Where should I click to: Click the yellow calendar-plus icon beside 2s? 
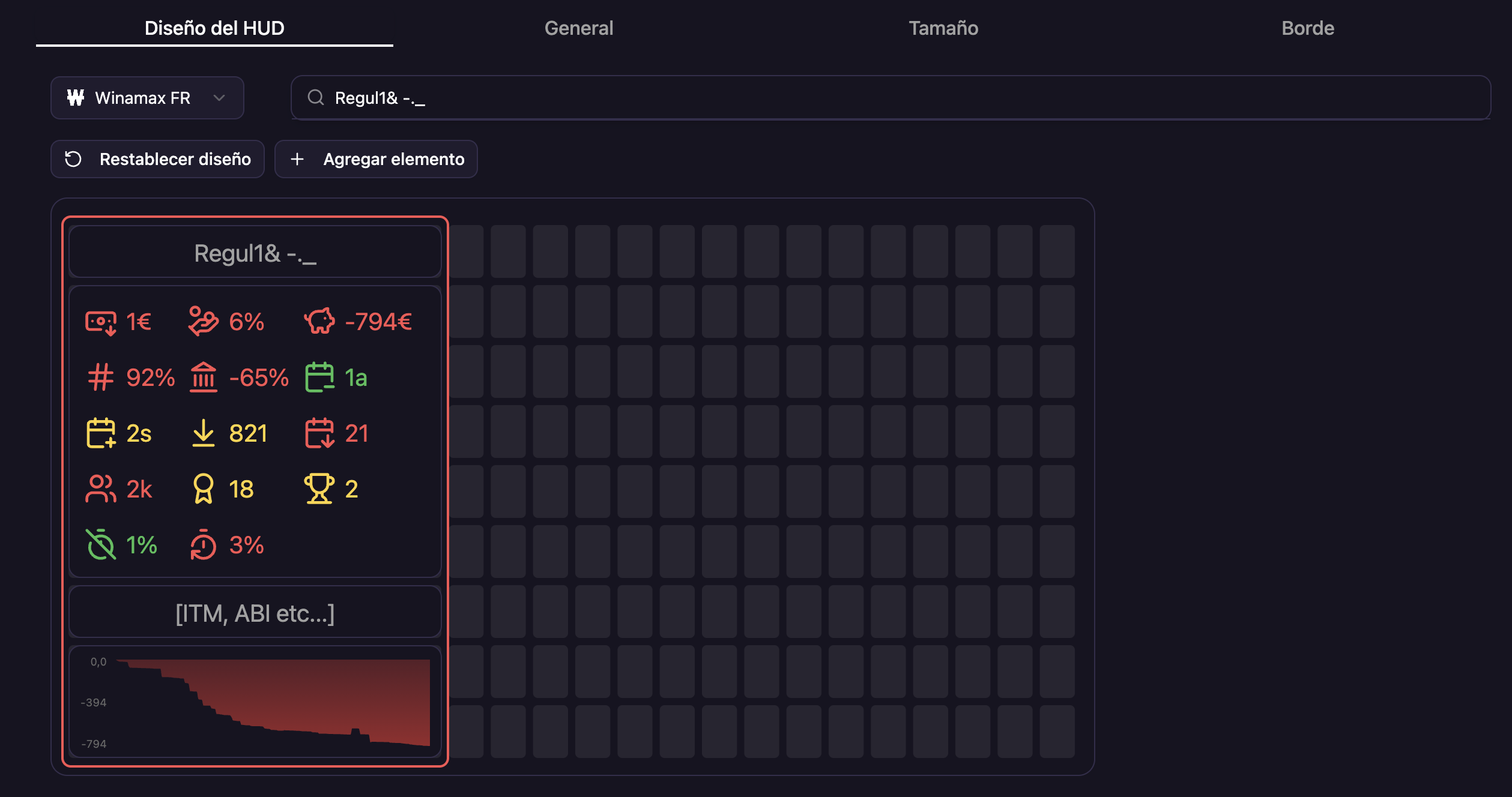point(101,433)
